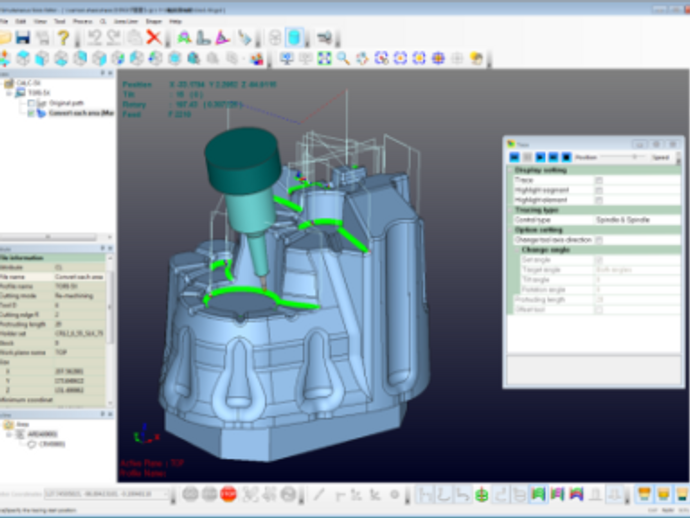Open the Edit menu
The width and height of the screenshot is (690, 518).
pyautogui.click(x=21, y=21)
